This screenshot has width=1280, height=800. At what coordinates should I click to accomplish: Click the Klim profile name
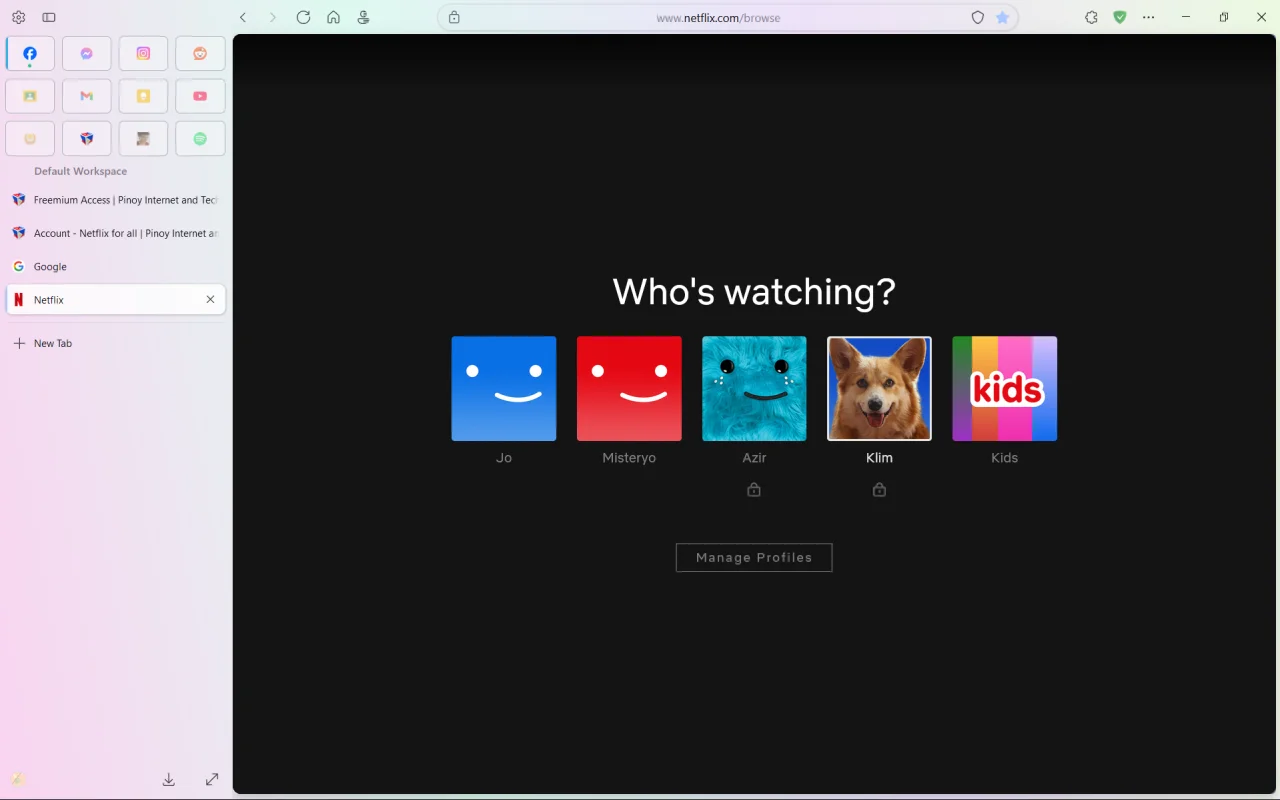pyautogui.click(x=879, y=458)
